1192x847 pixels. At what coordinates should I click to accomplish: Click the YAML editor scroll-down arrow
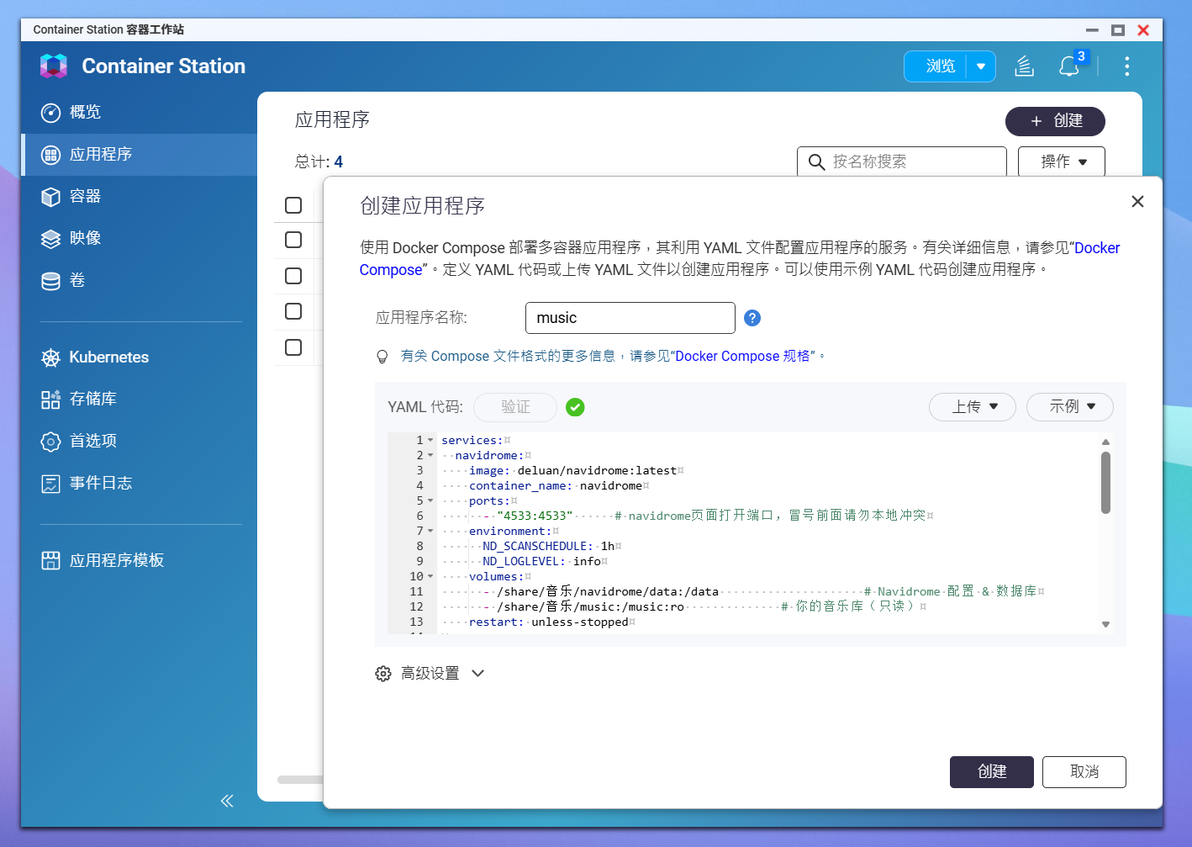1106,624
